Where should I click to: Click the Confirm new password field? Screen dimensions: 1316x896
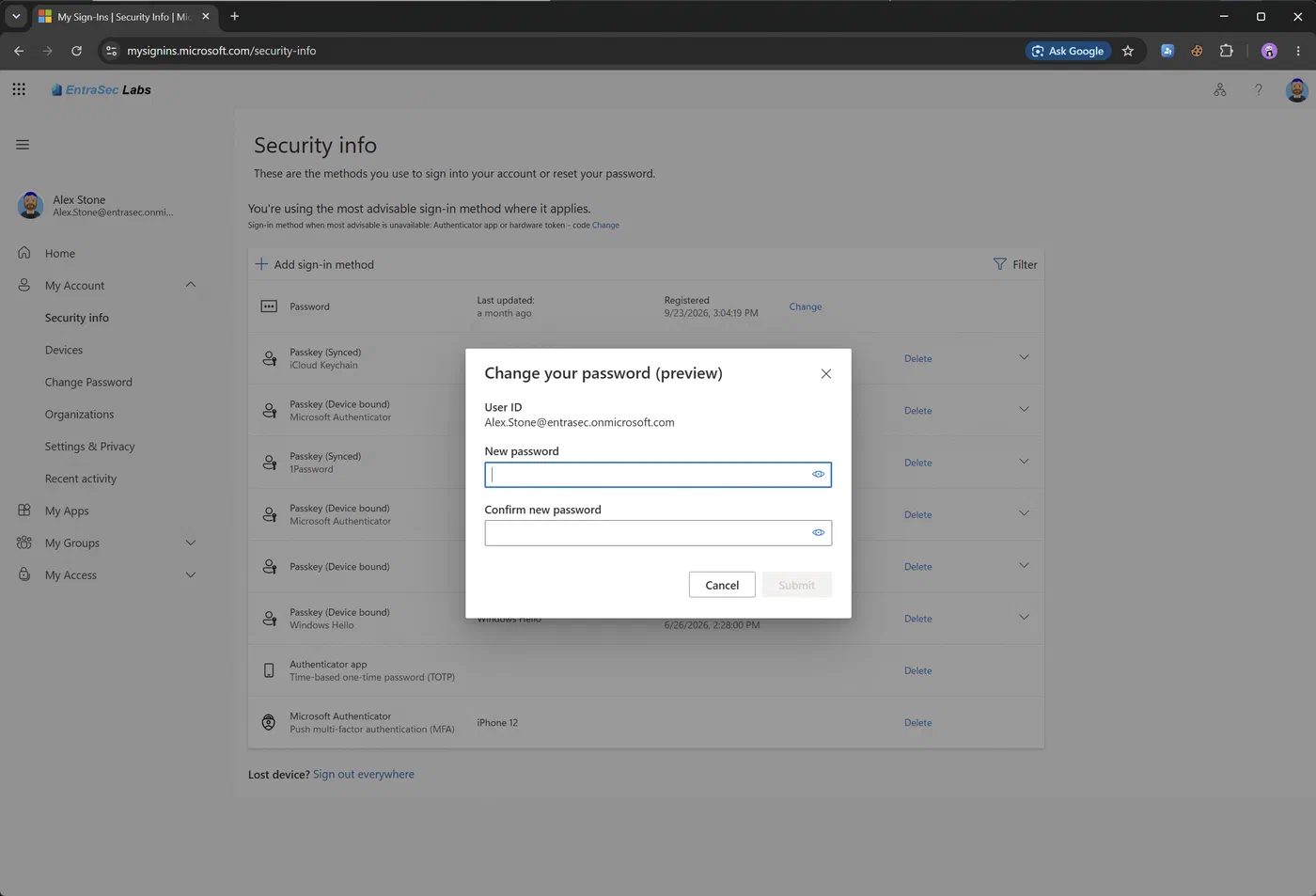(x=658, y=533)
